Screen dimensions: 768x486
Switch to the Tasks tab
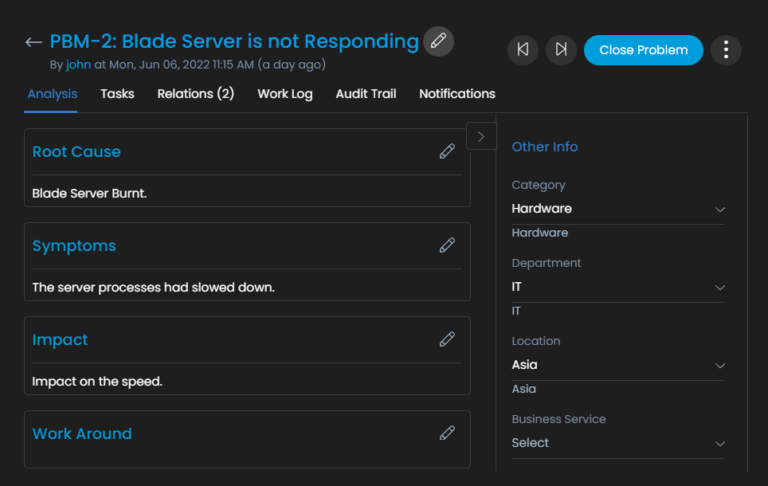pos(117,94)
